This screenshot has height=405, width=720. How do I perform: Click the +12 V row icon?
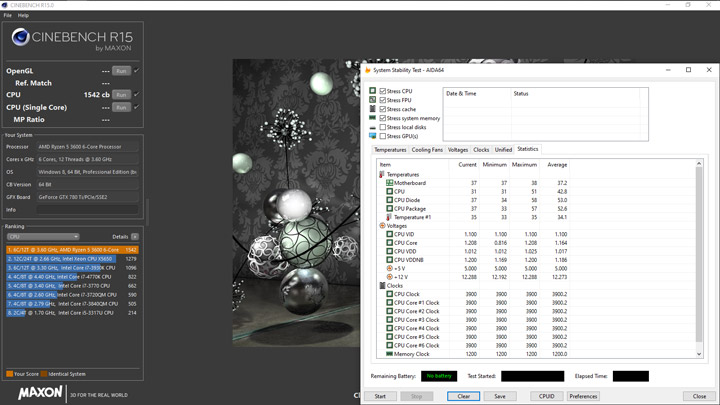[389, 277]
